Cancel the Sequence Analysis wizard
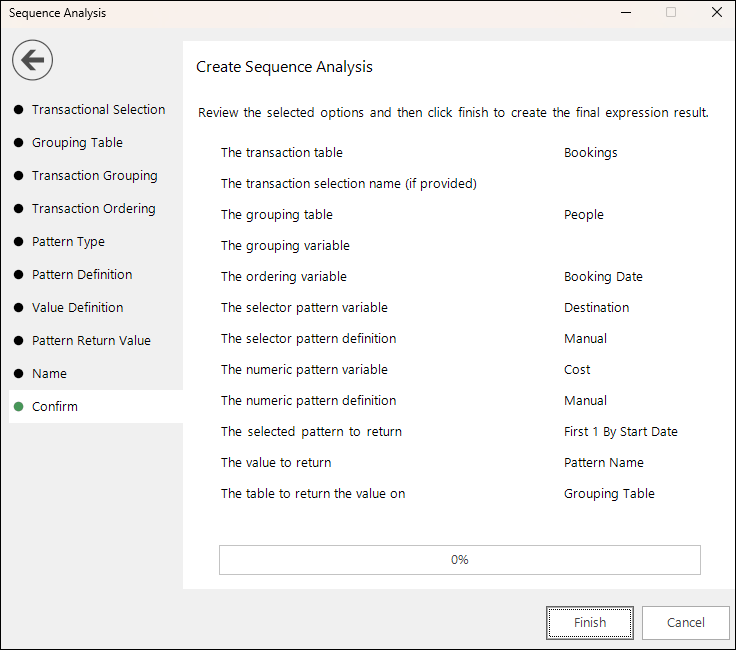The height and width of the screenshot is (650, 736). coord(685,623)
